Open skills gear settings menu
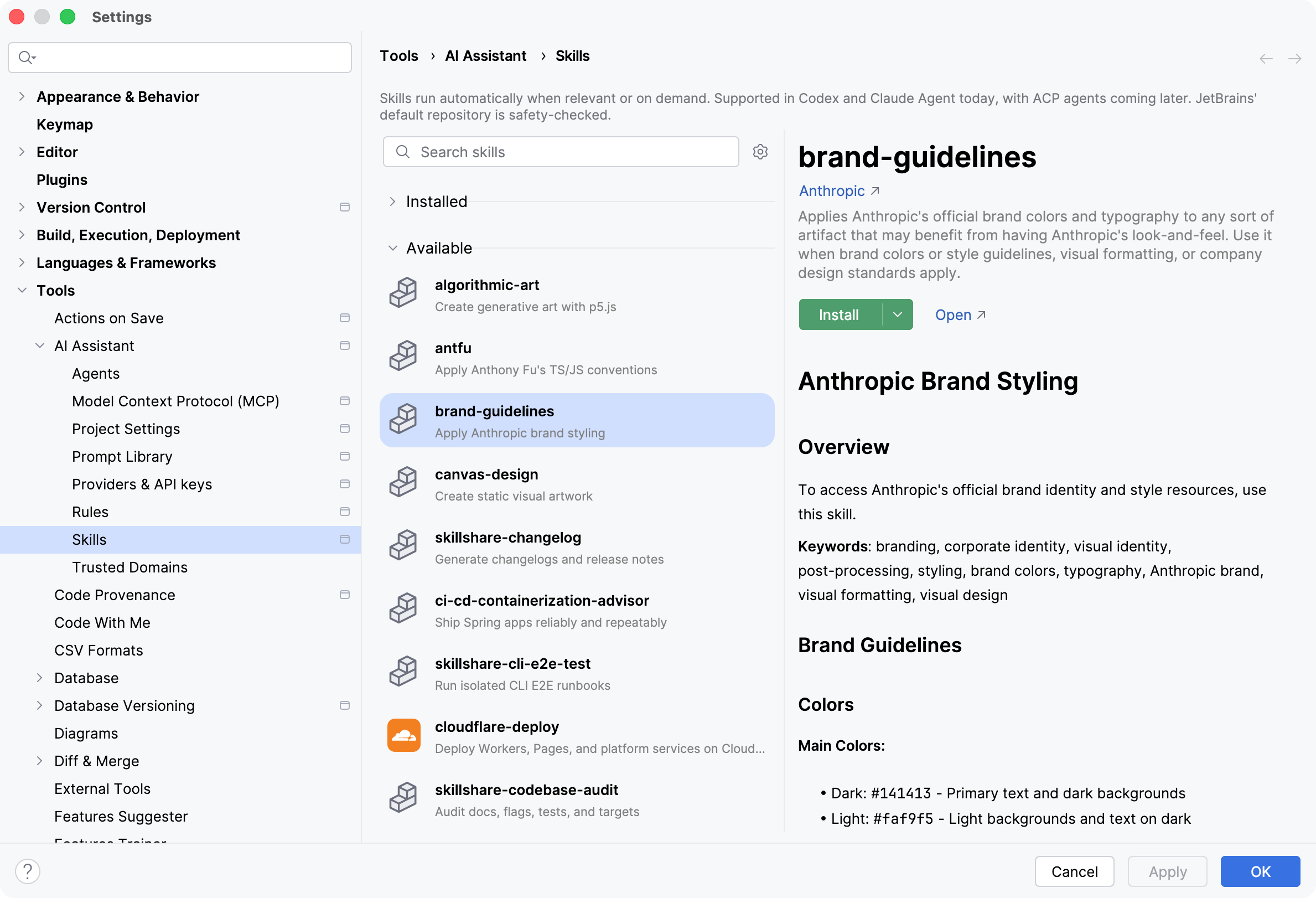The image size is (1316, 898). (x=760, y=152)
